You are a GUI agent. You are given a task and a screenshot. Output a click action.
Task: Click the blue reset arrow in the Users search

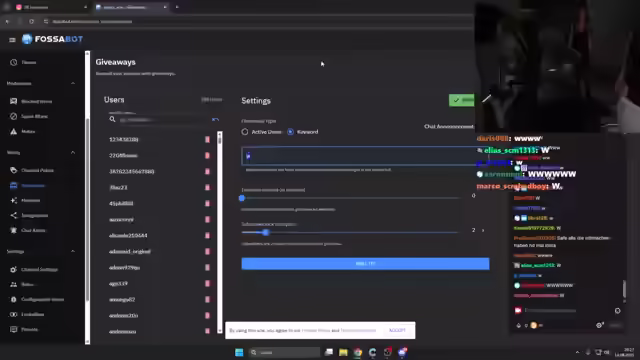[x=216, y=120]
